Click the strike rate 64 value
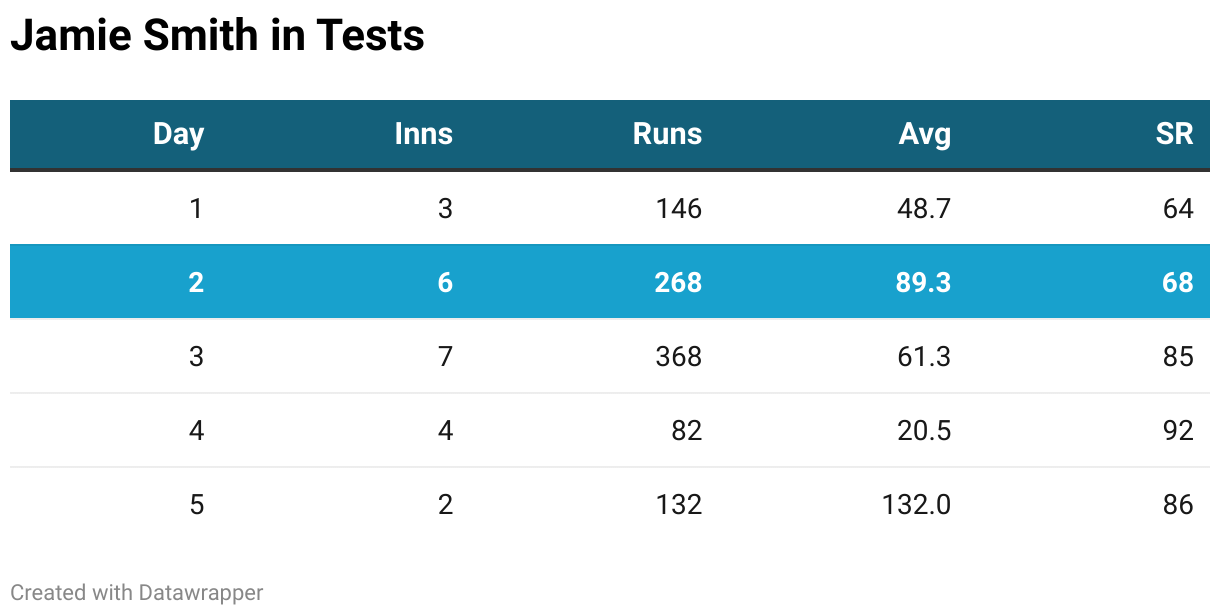This screenshot has width=1220, height=616. click(x=1178, y=208)
